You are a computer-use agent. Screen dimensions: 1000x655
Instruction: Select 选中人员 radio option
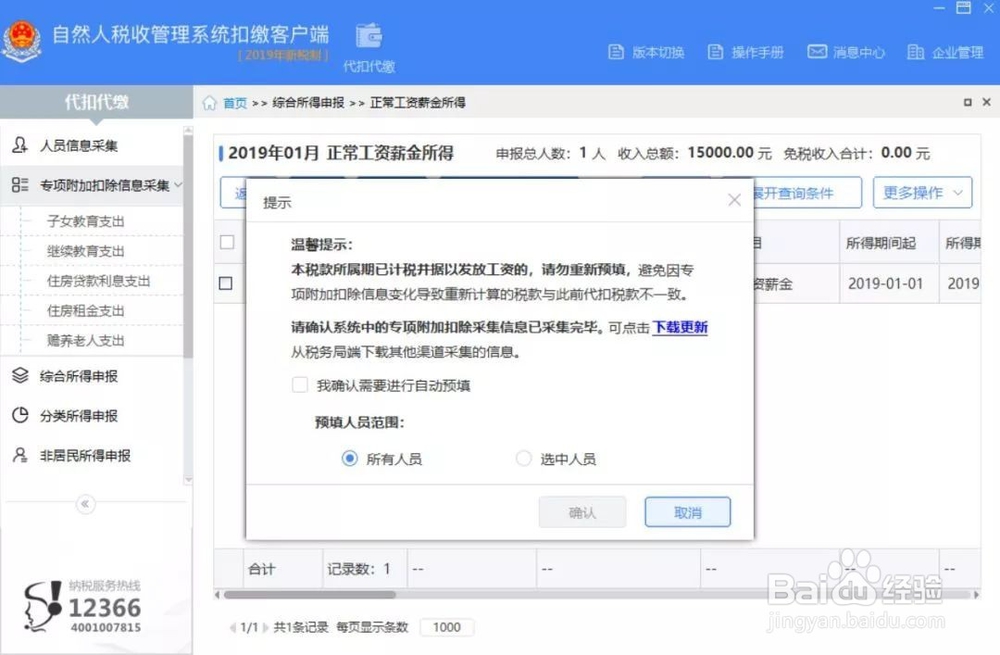pyautogui.click(x=524, y=459)
